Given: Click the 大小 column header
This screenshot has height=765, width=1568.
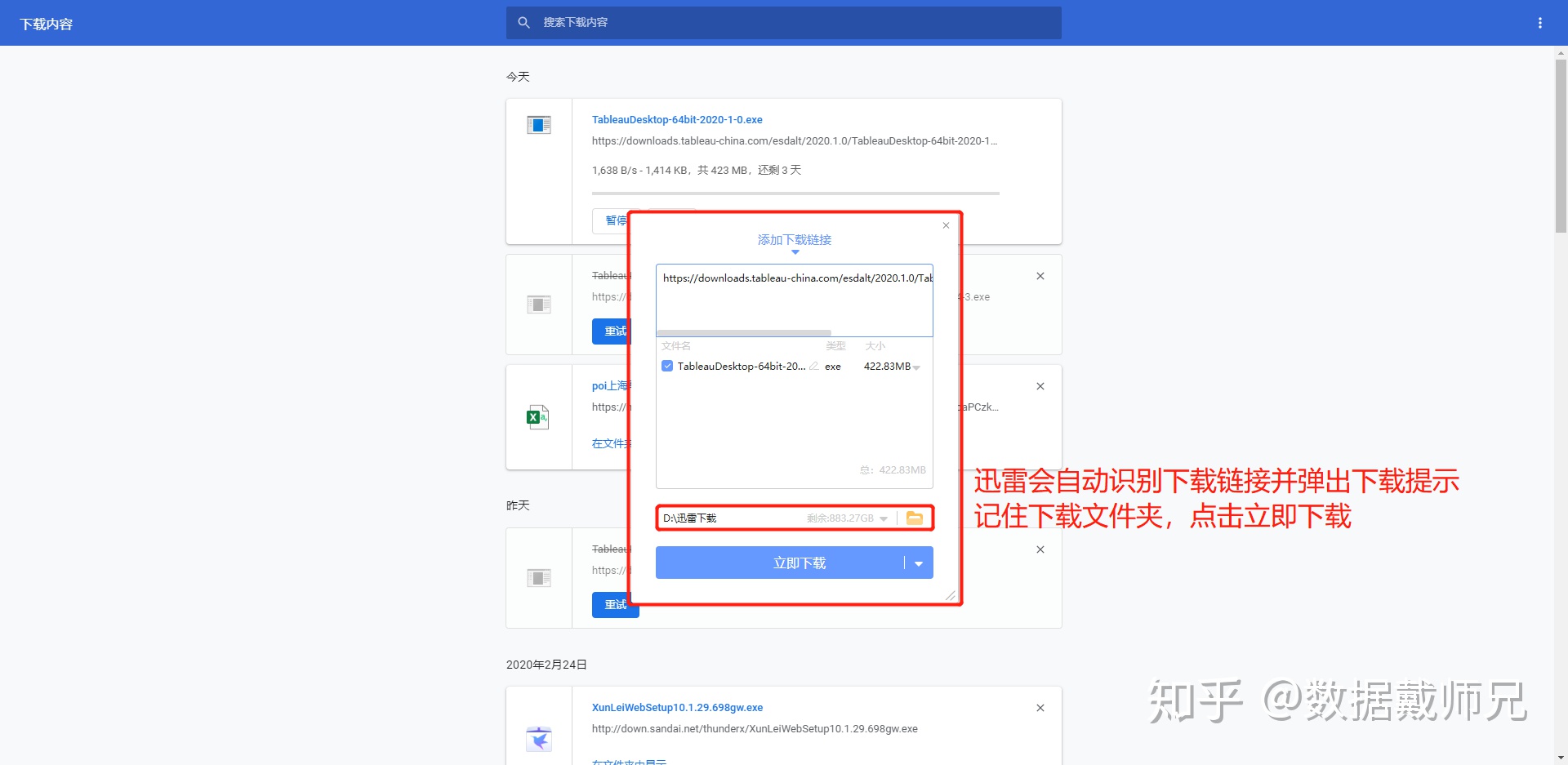Looking at the screenshot, I should [875, 346].
